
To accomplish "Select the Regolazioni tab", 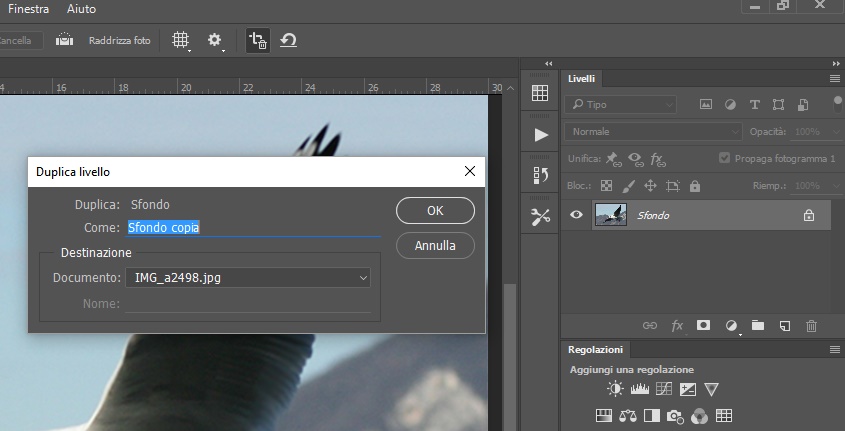I will point(595,350).
